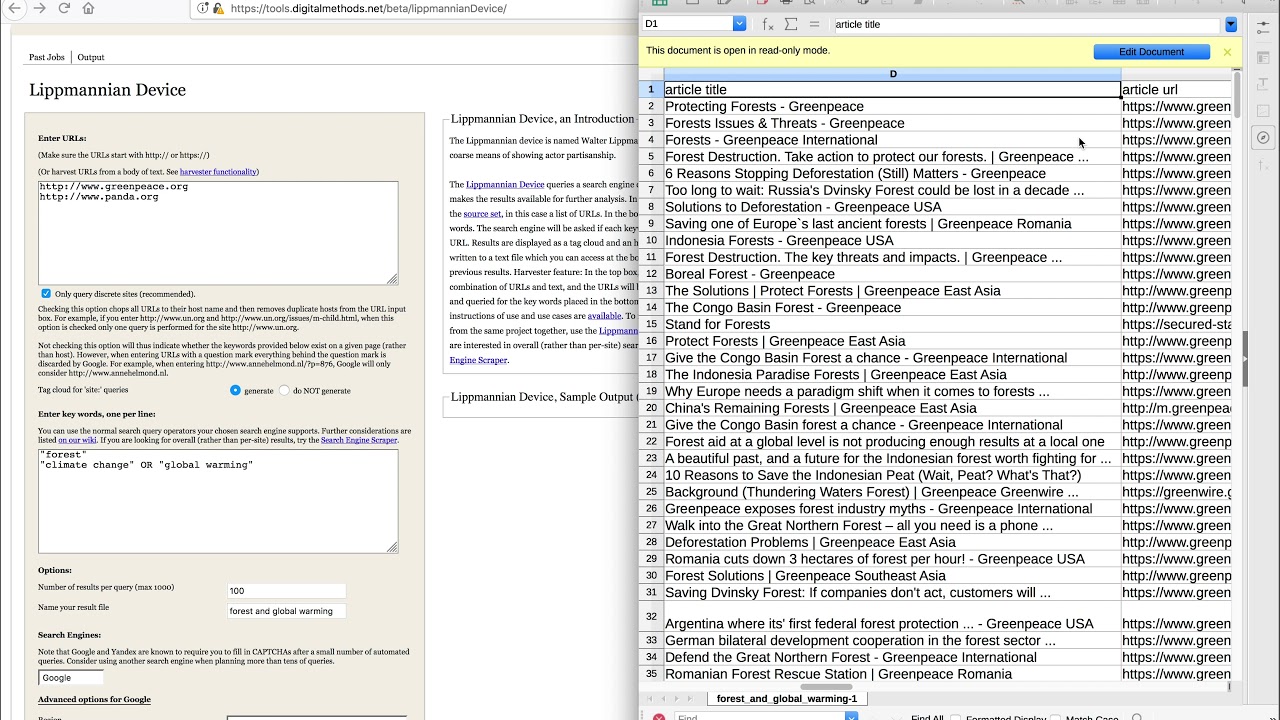
Task: Select row 32 header
Action: click(651, 616)
